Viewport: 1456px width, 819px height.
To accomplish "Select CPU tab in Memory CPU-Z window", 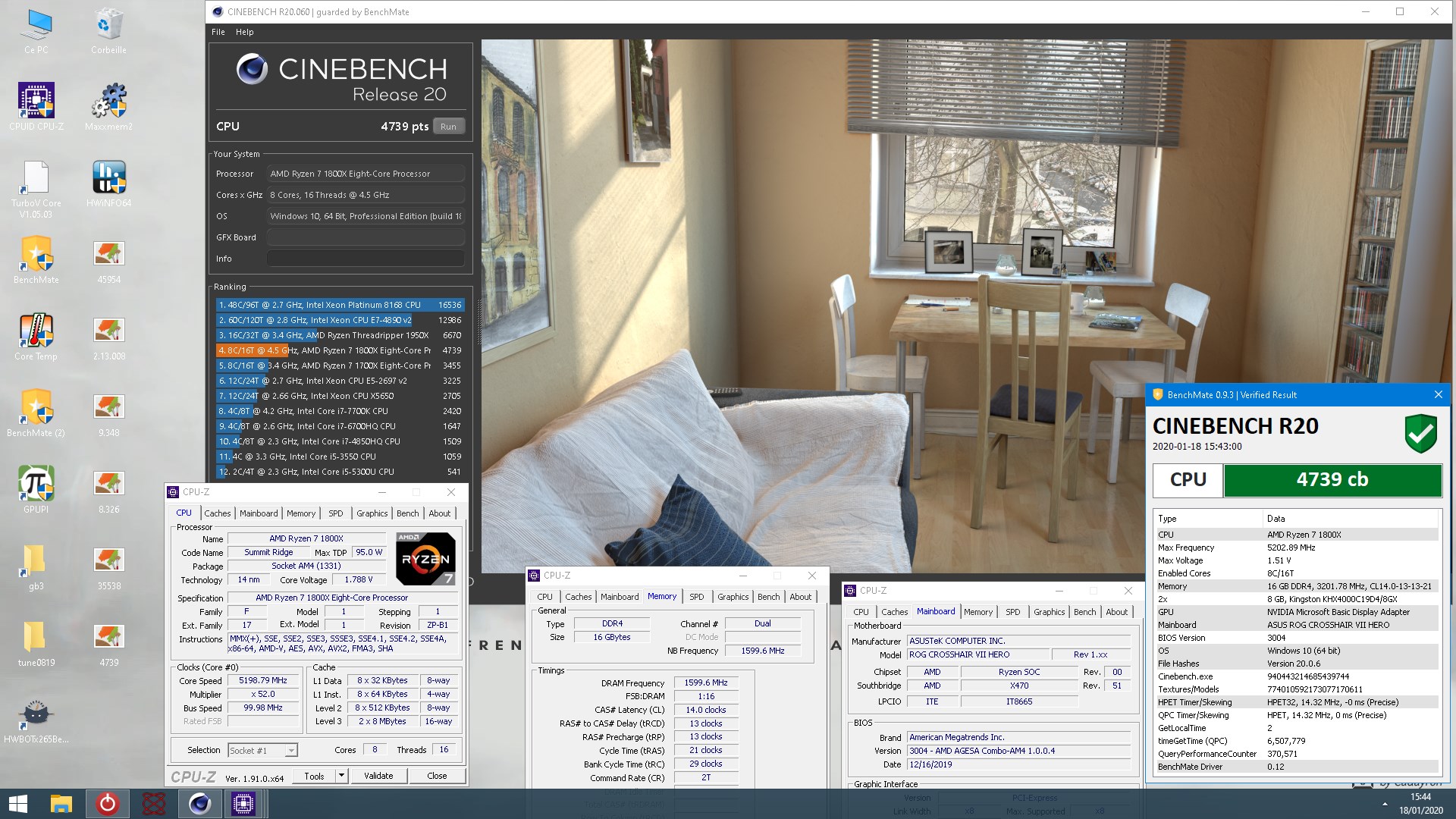I will pyautogui.click(x=544, y=597).
